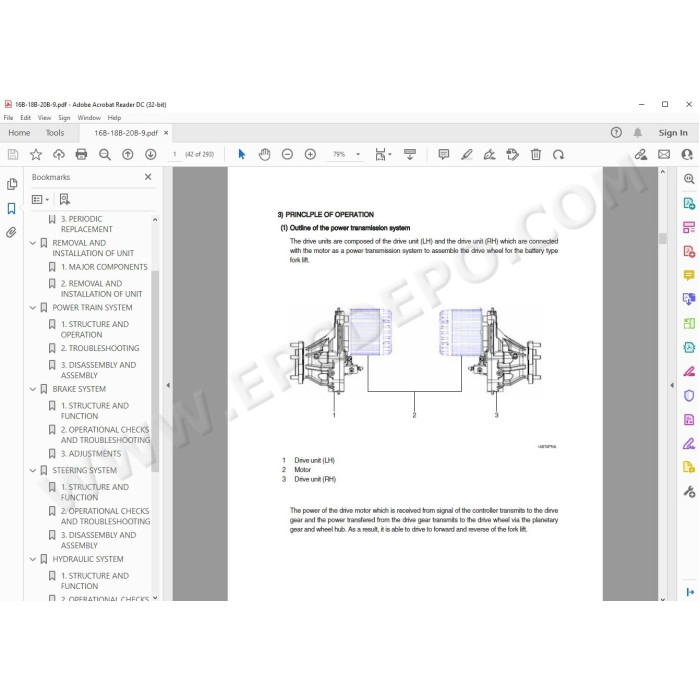
Task: Zoom out with minus circle icon
Action: 287,154
